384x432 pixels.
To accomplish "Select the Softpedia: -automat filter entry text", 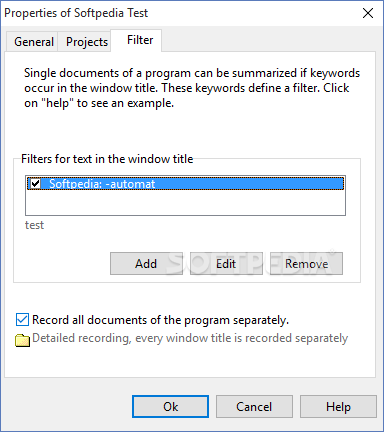I will (x=102, y=184).
